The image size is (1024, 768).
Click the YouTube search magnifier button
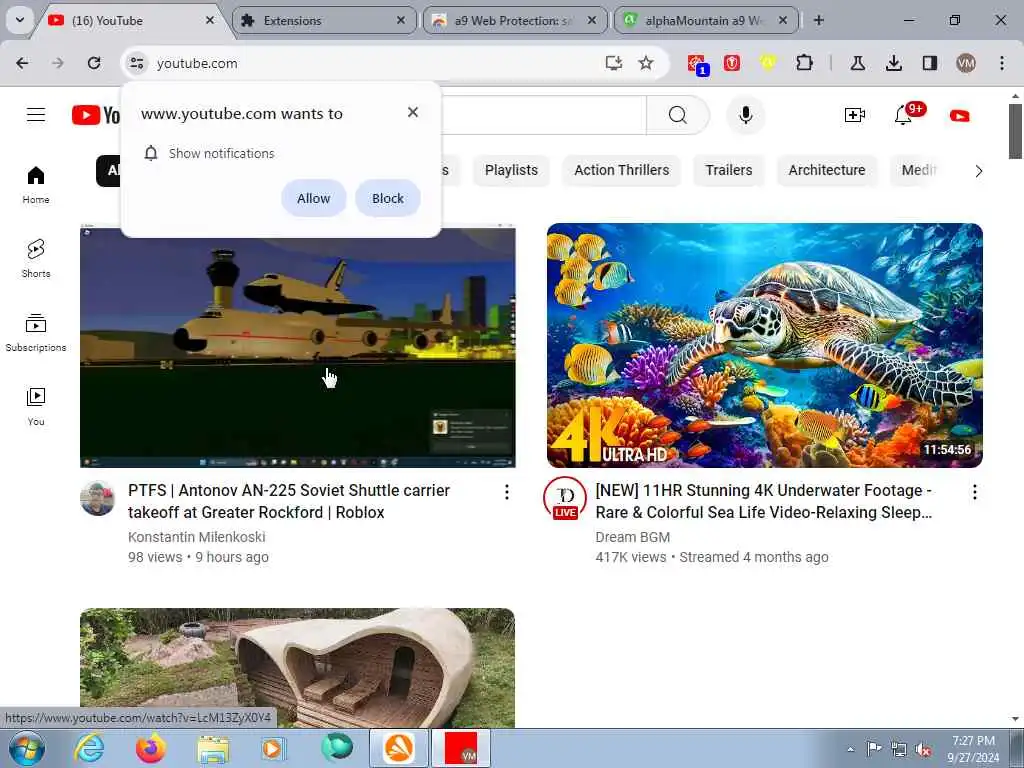(x=677, y=115)
